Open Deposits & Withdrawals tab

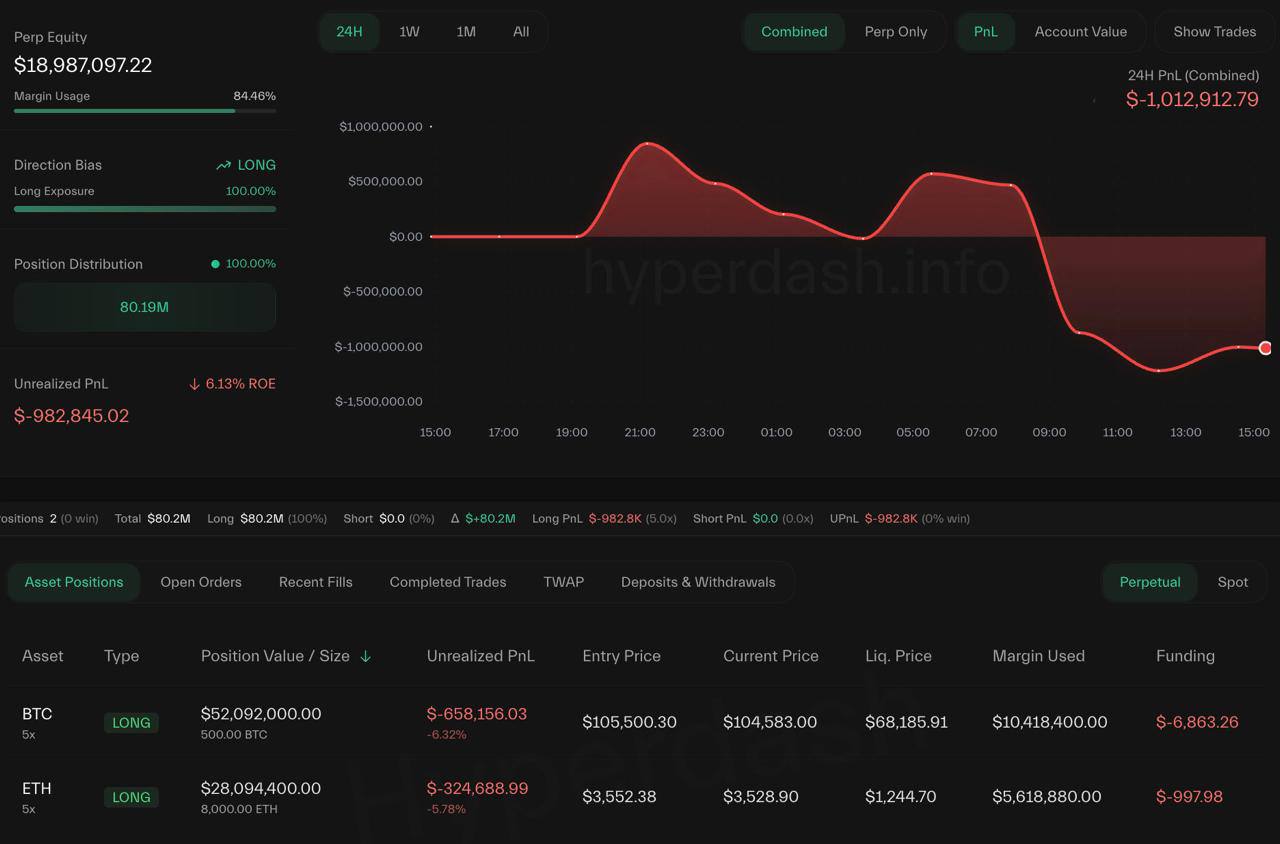[698, 582]
